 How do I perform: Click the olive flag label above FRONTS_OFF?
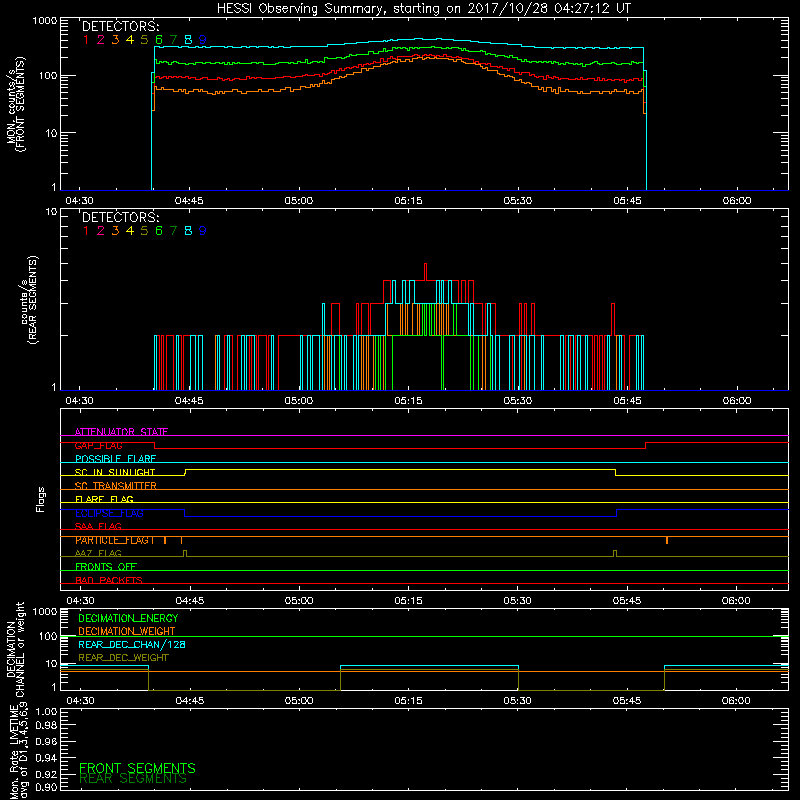tap(98, 553)
